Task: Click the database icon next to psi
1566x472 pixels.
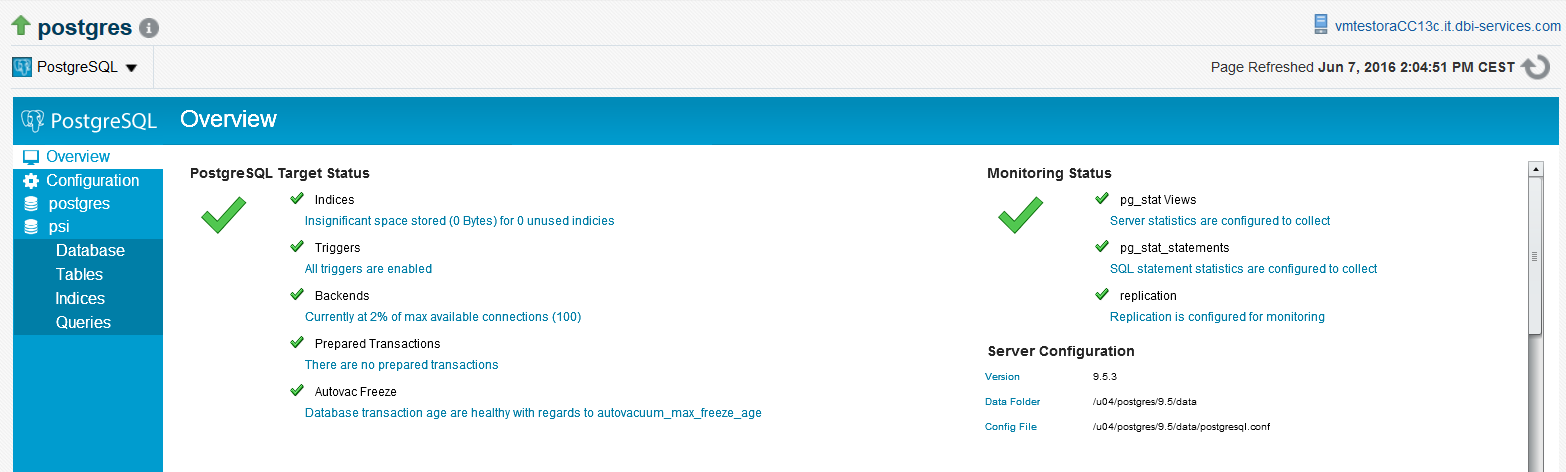Action: coord(31,227)
